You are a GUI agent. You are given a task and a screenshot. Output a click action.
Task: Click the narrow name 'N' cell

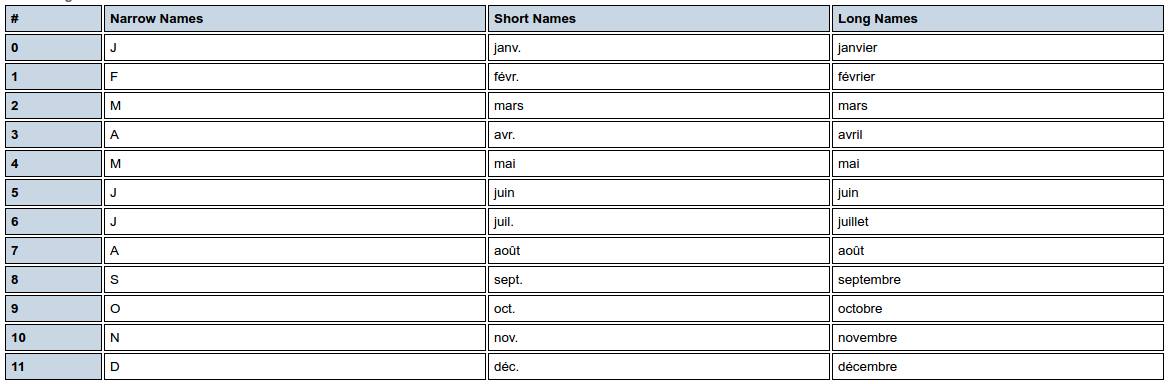click(x=295, y=338)
